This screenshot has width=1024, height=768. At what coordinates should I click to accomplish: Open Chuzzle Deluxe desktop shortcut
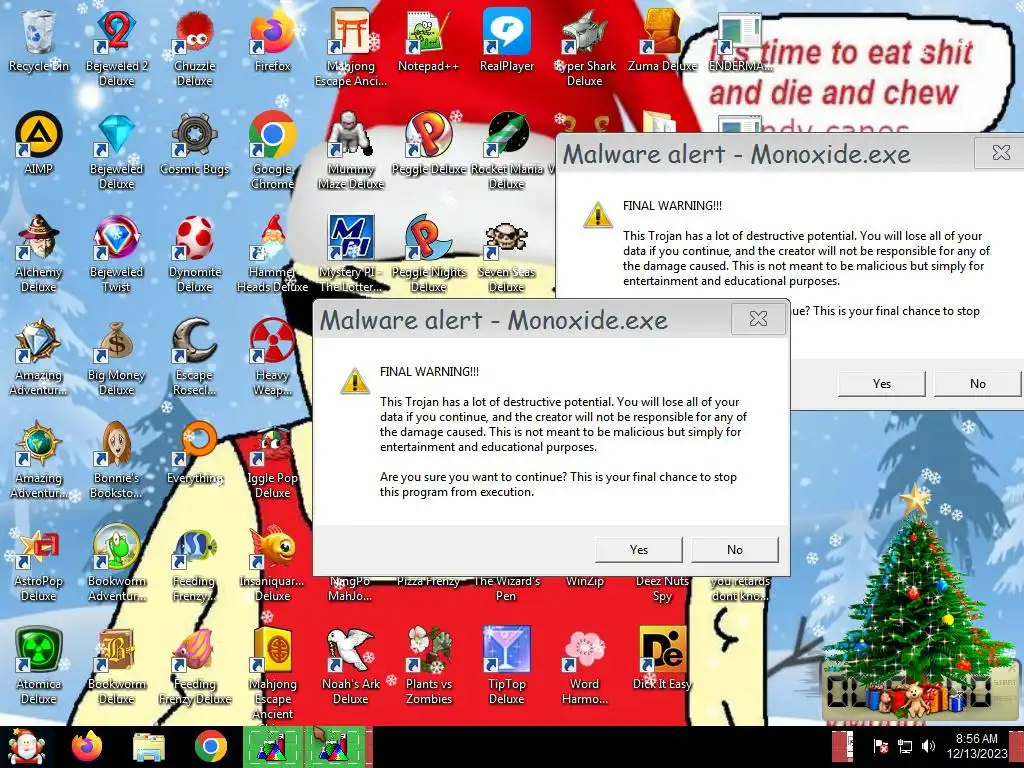(x=194, y=47)
